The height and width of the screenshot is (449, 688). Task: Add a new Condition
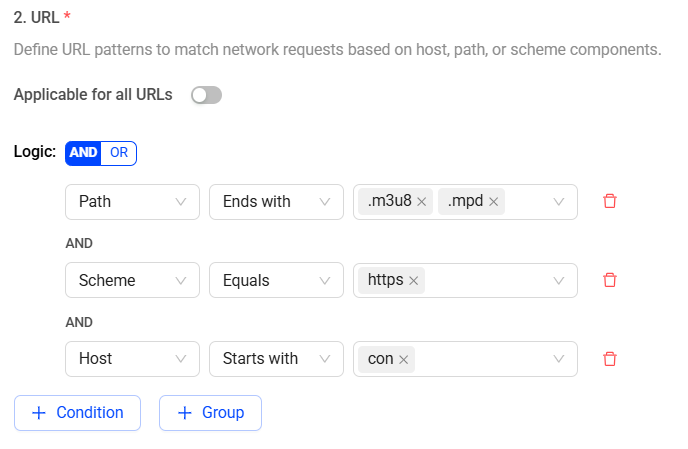point(77,413)
